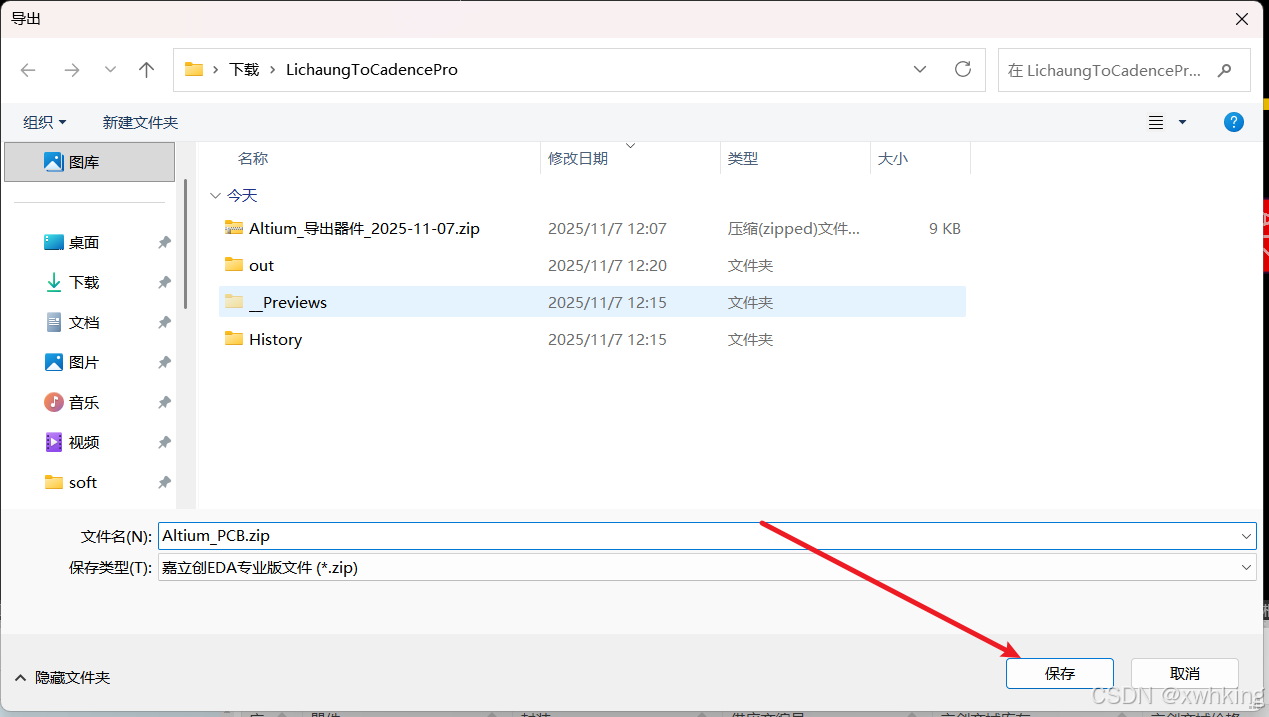This screenshot has height=717, width=1269.
Task: Unpin 桌面 using its pin icon
Action: [x=164, y=242]
